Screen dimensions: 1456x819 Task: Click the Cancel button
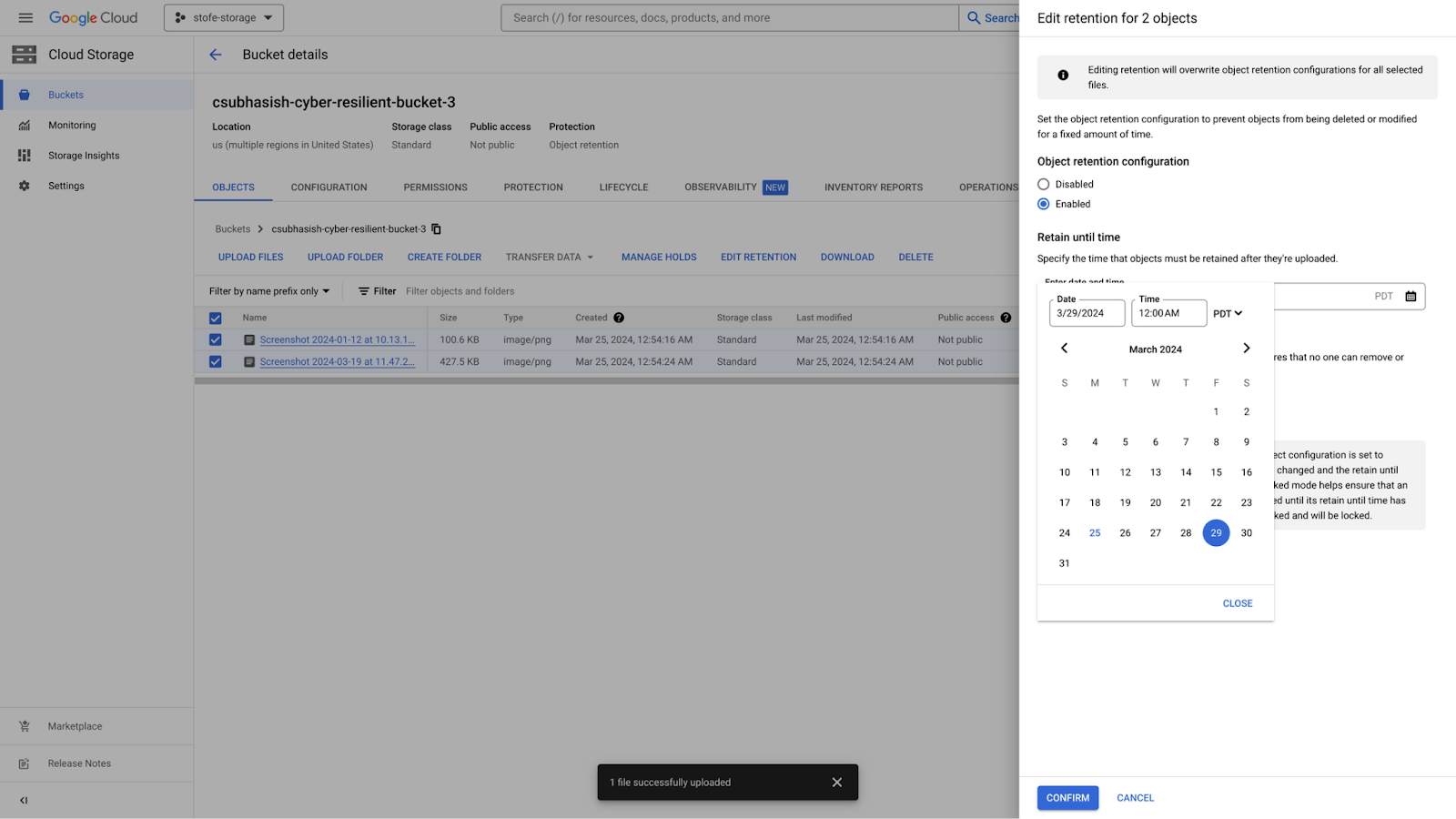tap(1136, 798)
